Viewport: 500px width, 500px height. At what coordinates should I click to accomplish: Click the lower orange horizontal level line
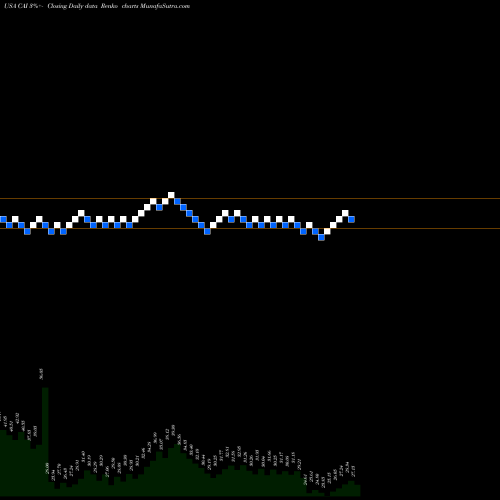(250, 229)
